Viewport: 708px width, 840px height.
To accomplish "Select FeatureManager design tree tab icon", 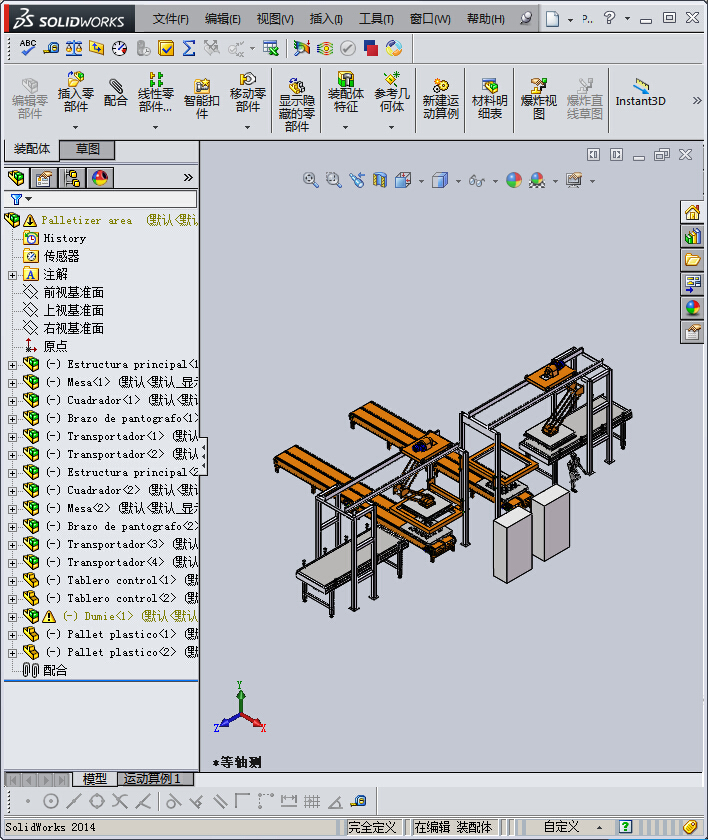I will pos(17,177).
